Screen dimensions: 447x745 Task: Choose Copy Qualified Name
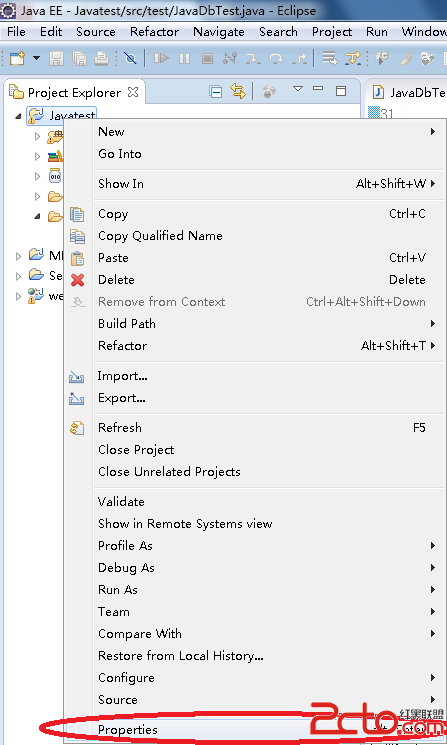[254, 236]
